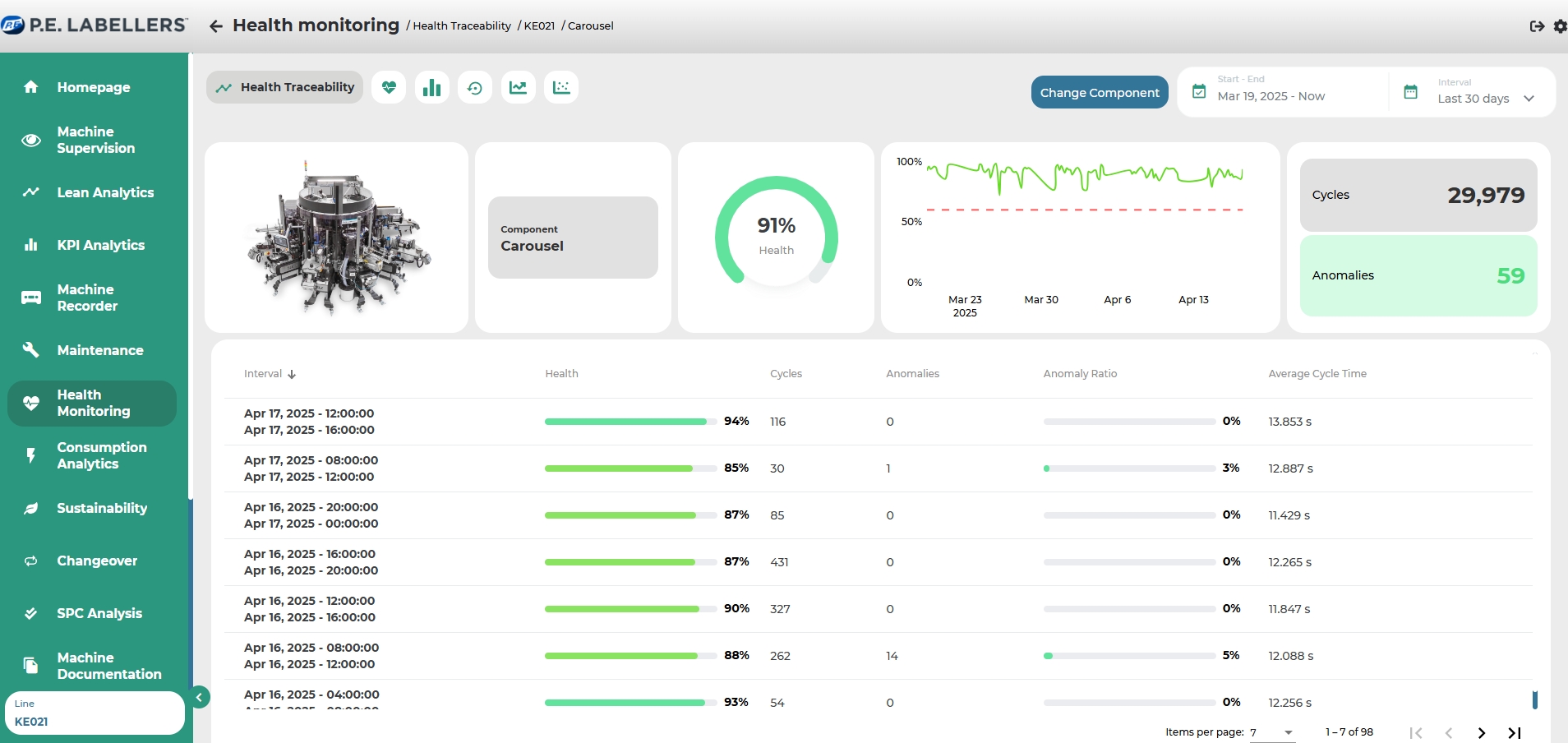Click the logout icon in header

1536,26
